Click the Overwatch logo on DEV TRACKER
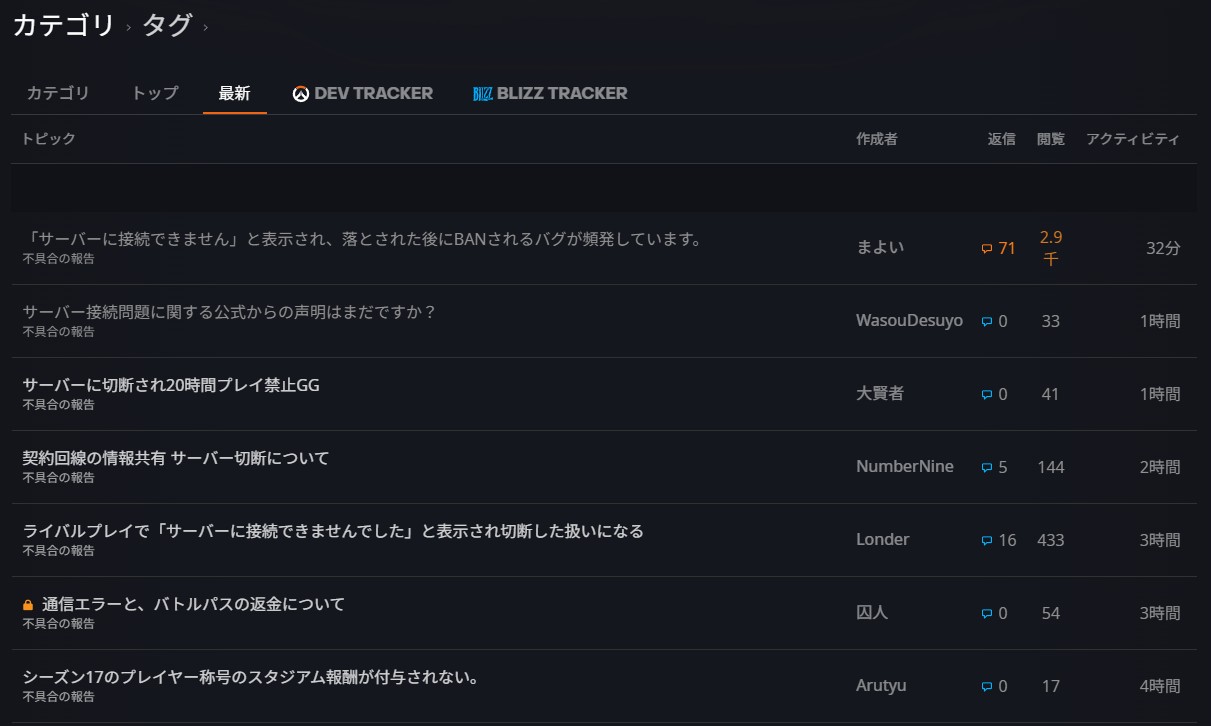1211x726 pixels. [300, 94]
